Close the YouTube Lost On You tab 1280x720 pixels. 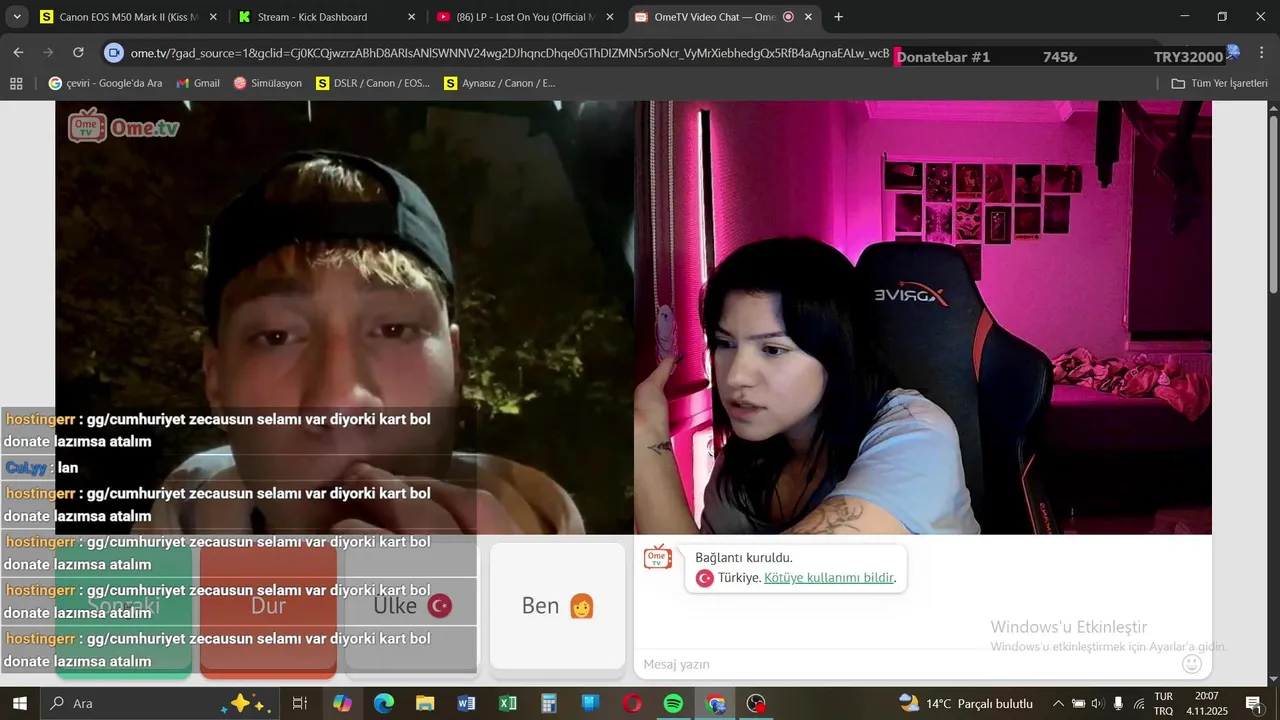[610, 17]
